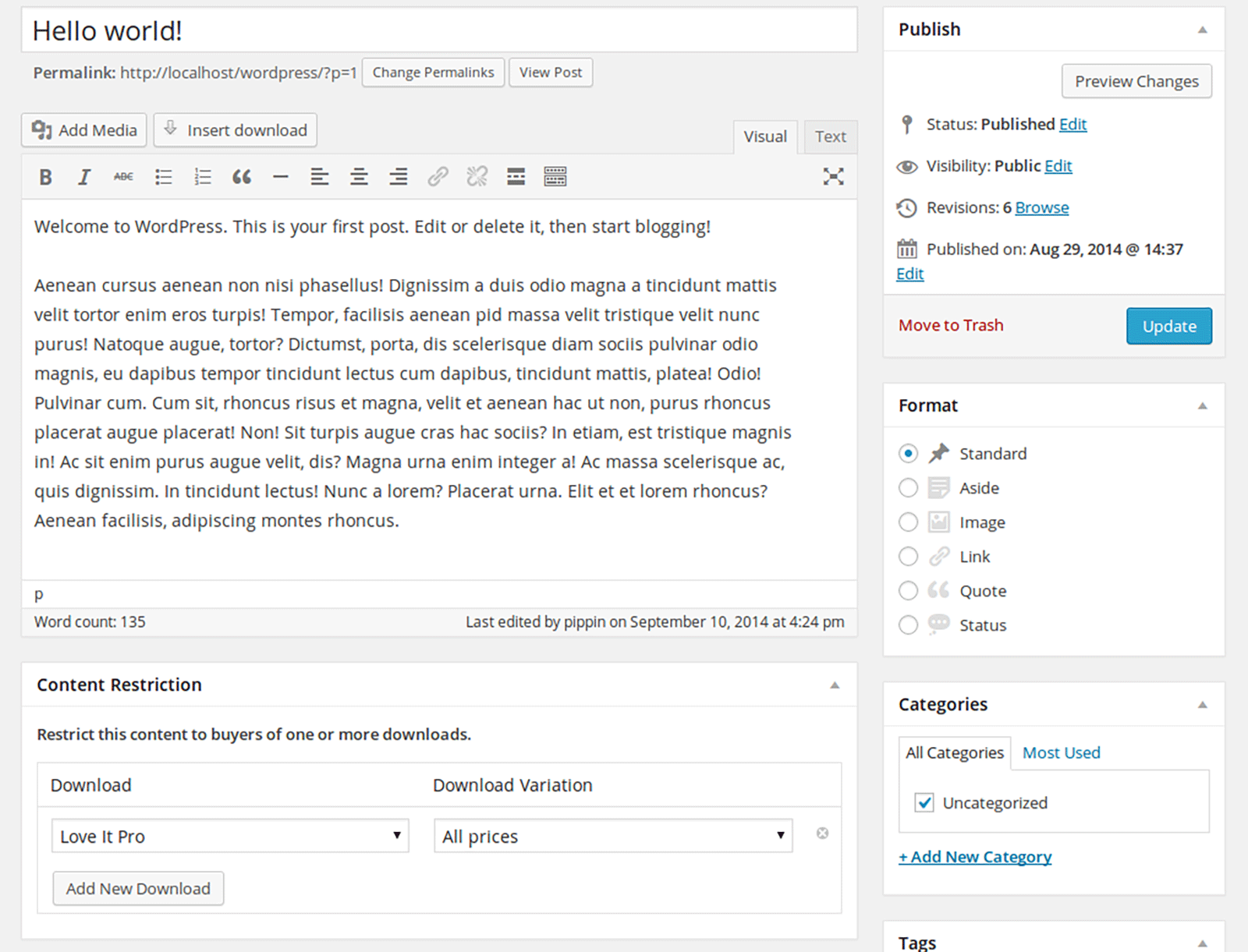
Task: Insert a bulleted list
Action: (x=163, y=177)
